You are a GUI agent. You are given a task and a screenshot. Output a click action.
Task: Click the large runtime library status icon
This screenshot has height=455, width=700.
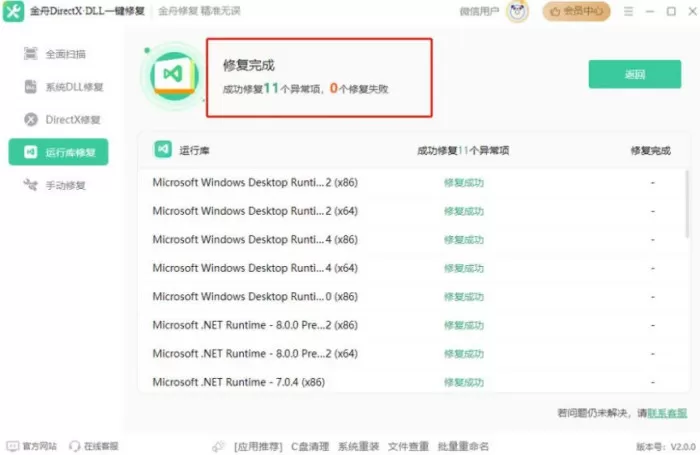pyautogui.click(x=174, y=76)
